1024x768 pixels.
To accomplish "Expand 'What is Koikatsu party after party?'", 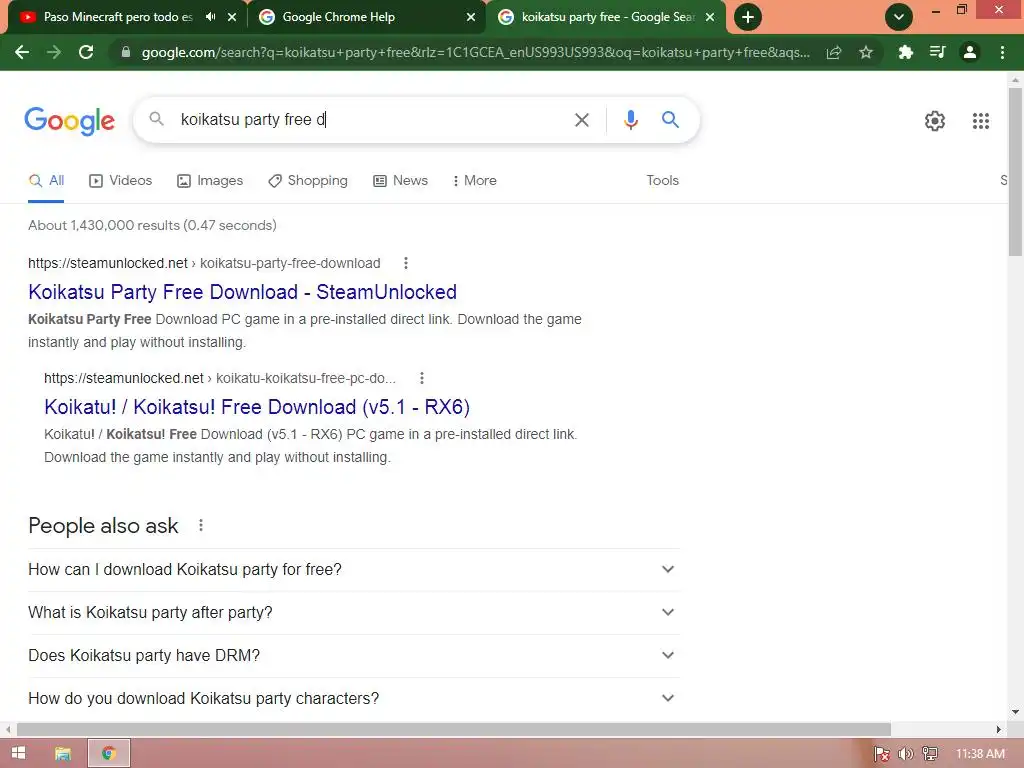I will (353, 613).
